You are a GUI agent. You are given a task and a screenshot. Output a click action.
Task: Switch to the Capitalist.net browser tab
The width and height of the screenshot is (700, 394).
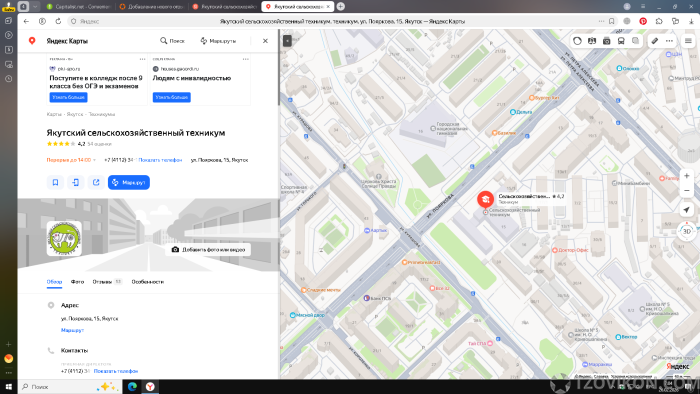(x=78, y=7)
